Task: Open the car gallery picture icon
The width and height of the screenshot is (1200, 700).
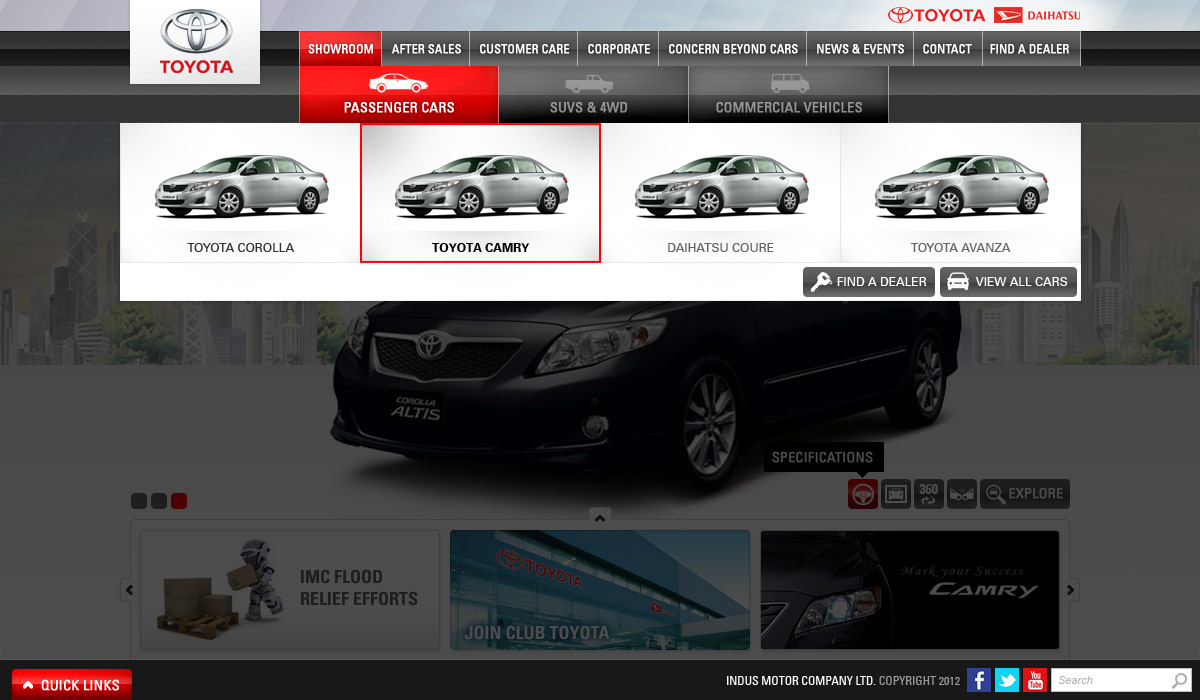Action: [x=896, y=494]
